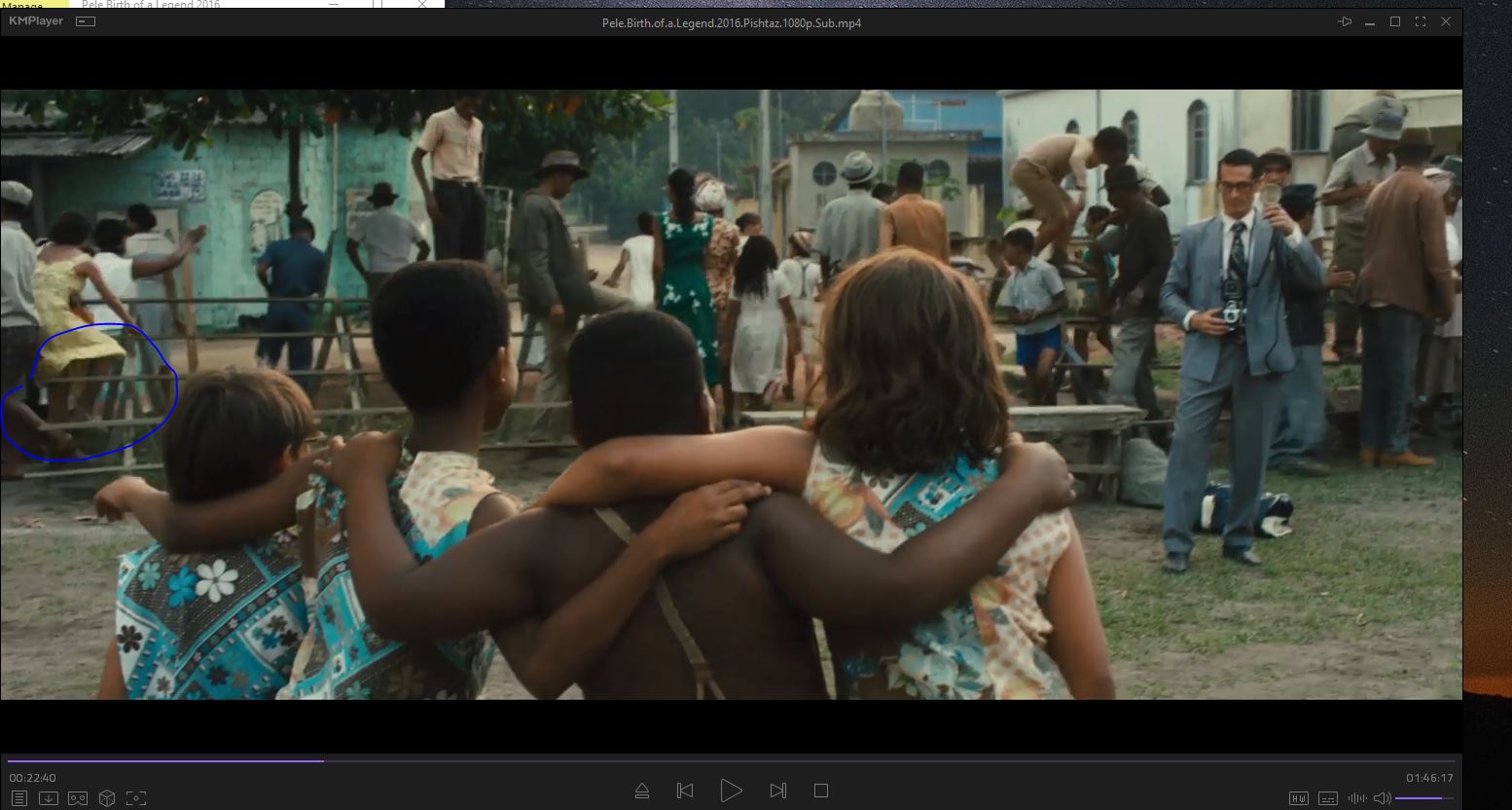Open the KMPlayer main menu
The height and width of the screenshot is (810, 1512).
pos(36,21)
